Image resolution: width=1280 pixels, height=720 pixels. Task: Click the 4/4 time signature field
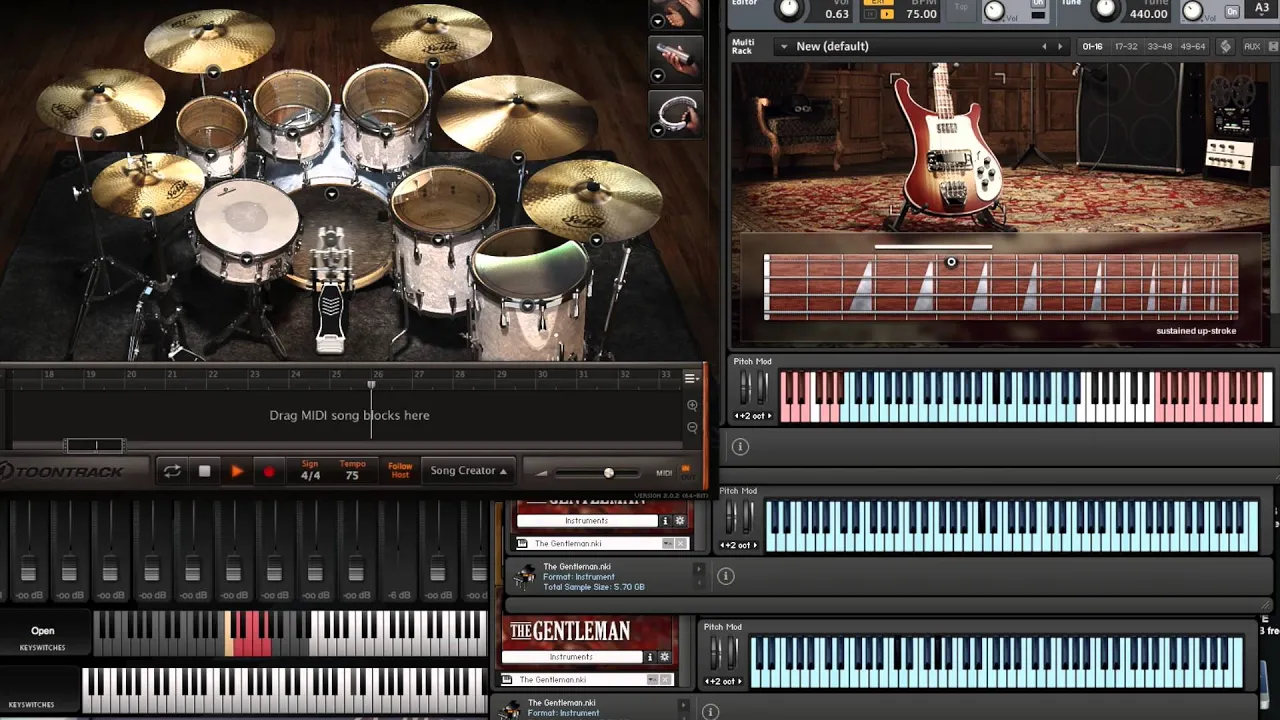tap(310, 475)
